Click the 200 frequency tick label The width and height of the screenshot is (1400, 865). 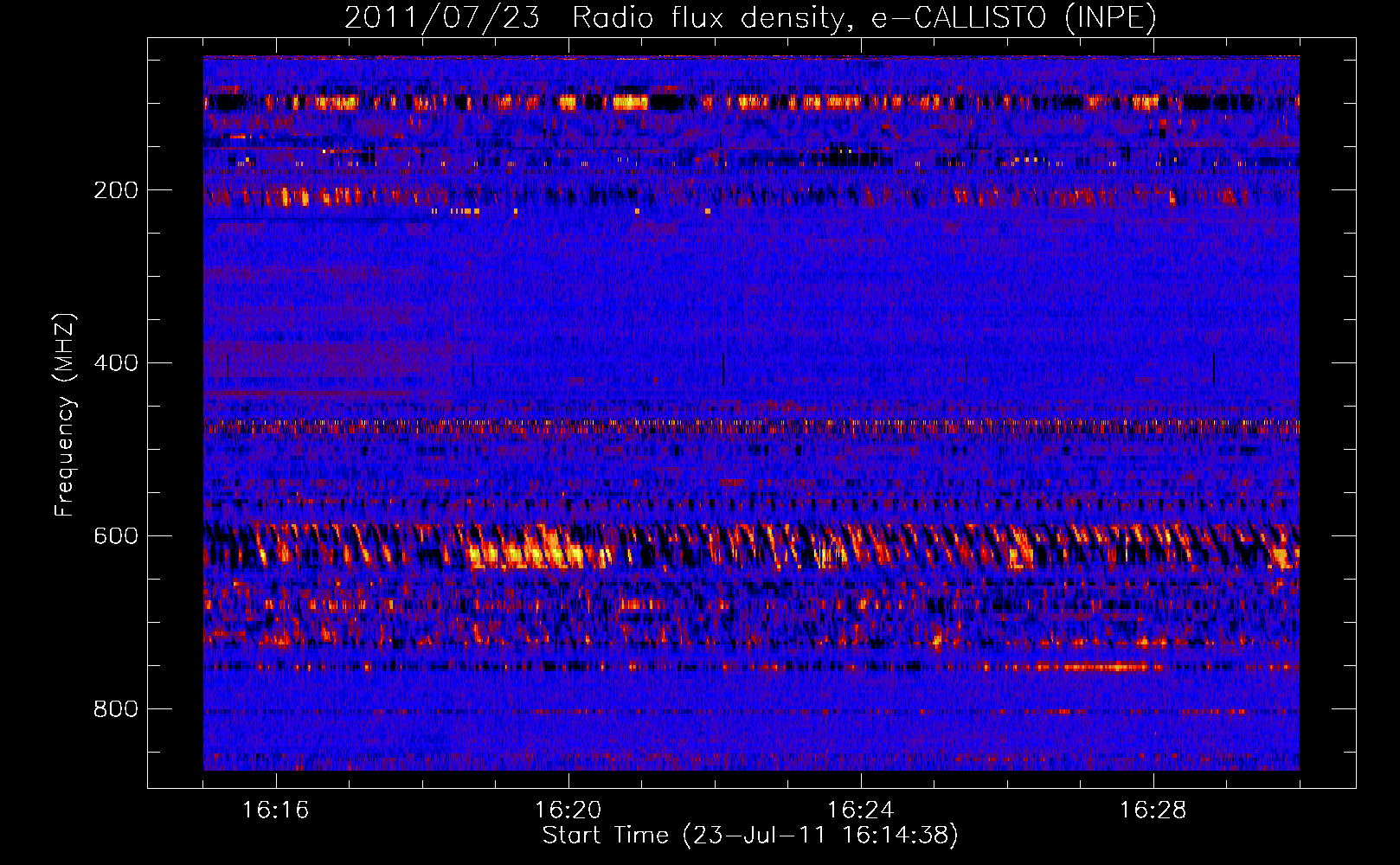116,190
